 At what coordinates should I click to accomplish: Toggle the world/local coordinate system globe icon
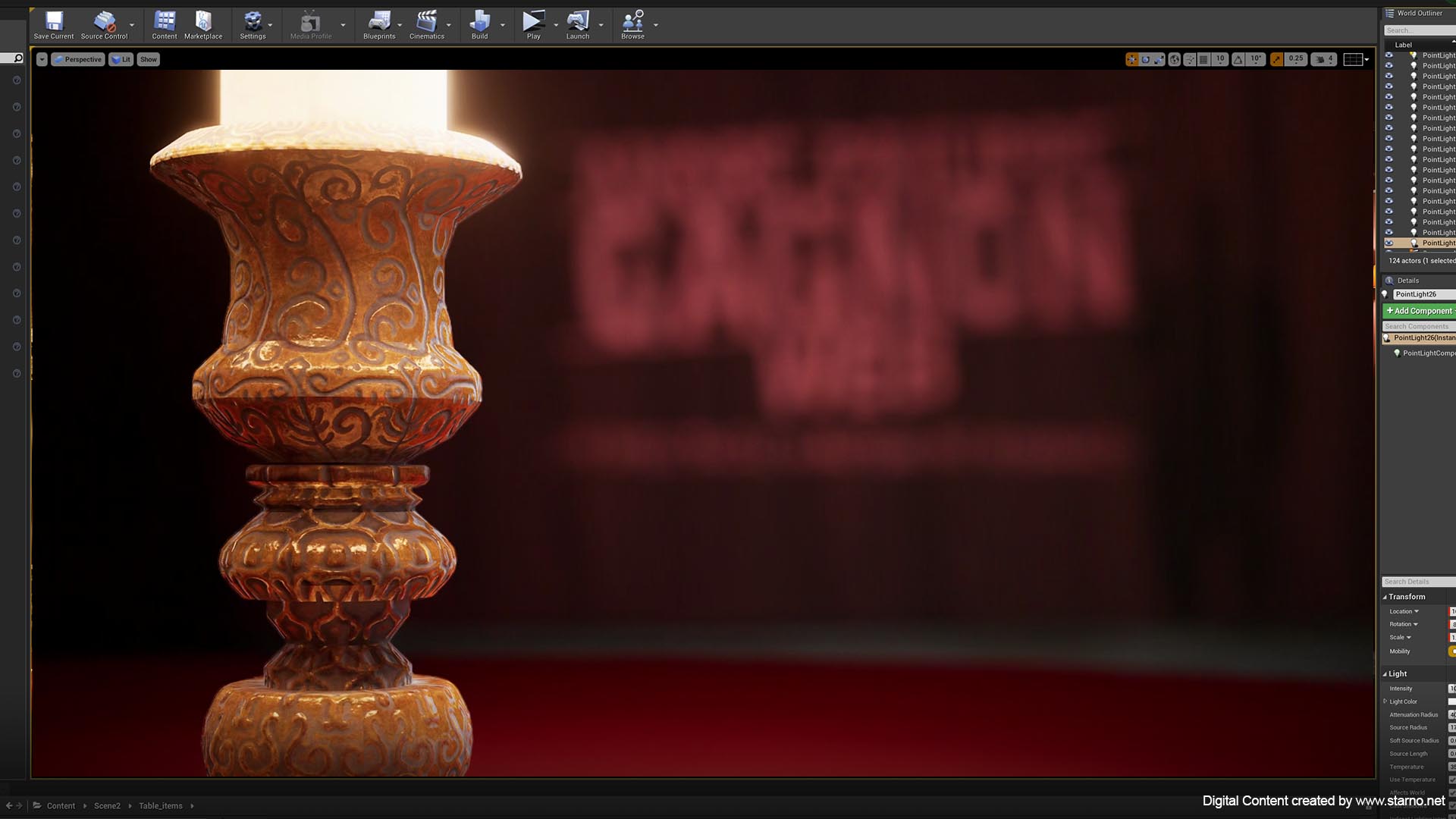(x=1174, y=59)
